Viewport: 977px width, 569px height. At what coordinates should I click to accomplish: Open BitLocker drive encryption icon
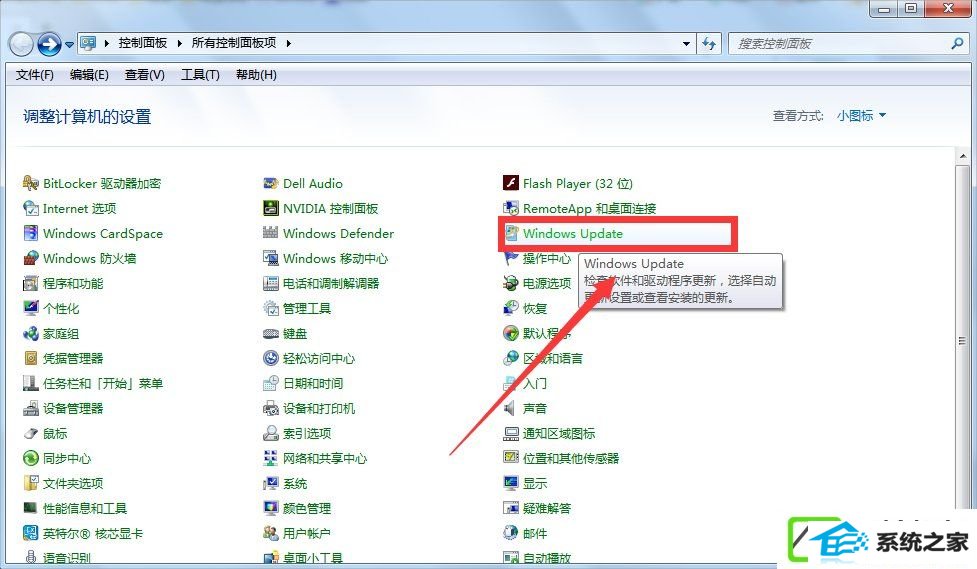[x=31, y=183]
